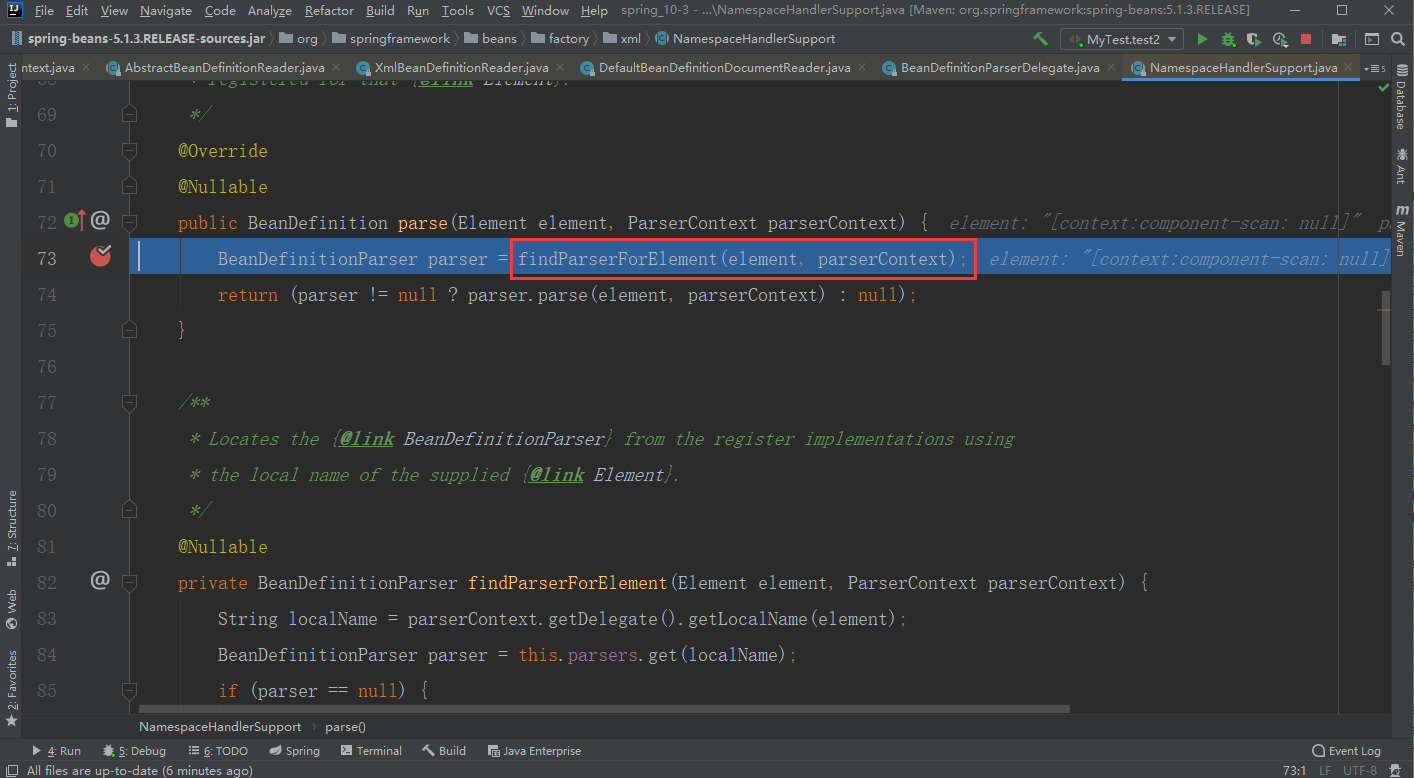Click NamespaceHandlerSupport in the bottom breadcrumb

pos(220,727)
